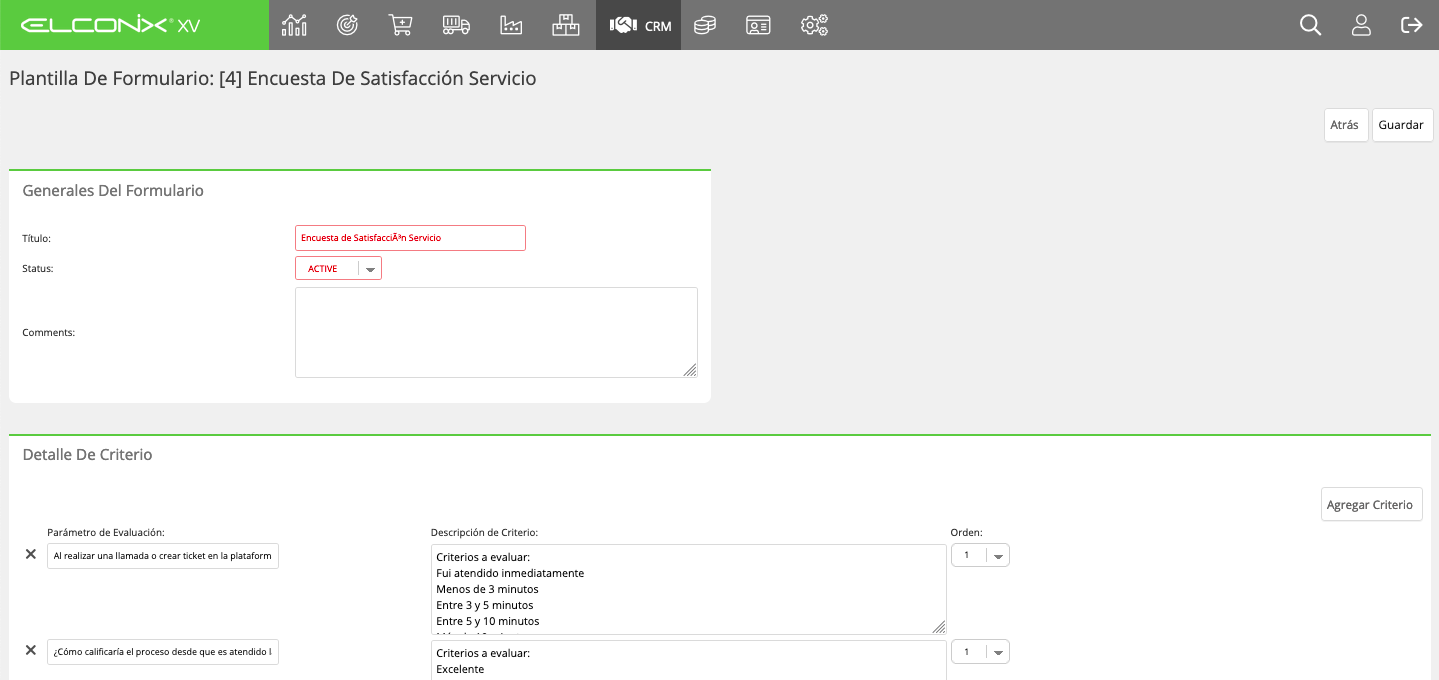Open Orden dropdown for 'Al realizar una llamada' row
Viewport: 1439px width, 680px height.
point(980,555)
